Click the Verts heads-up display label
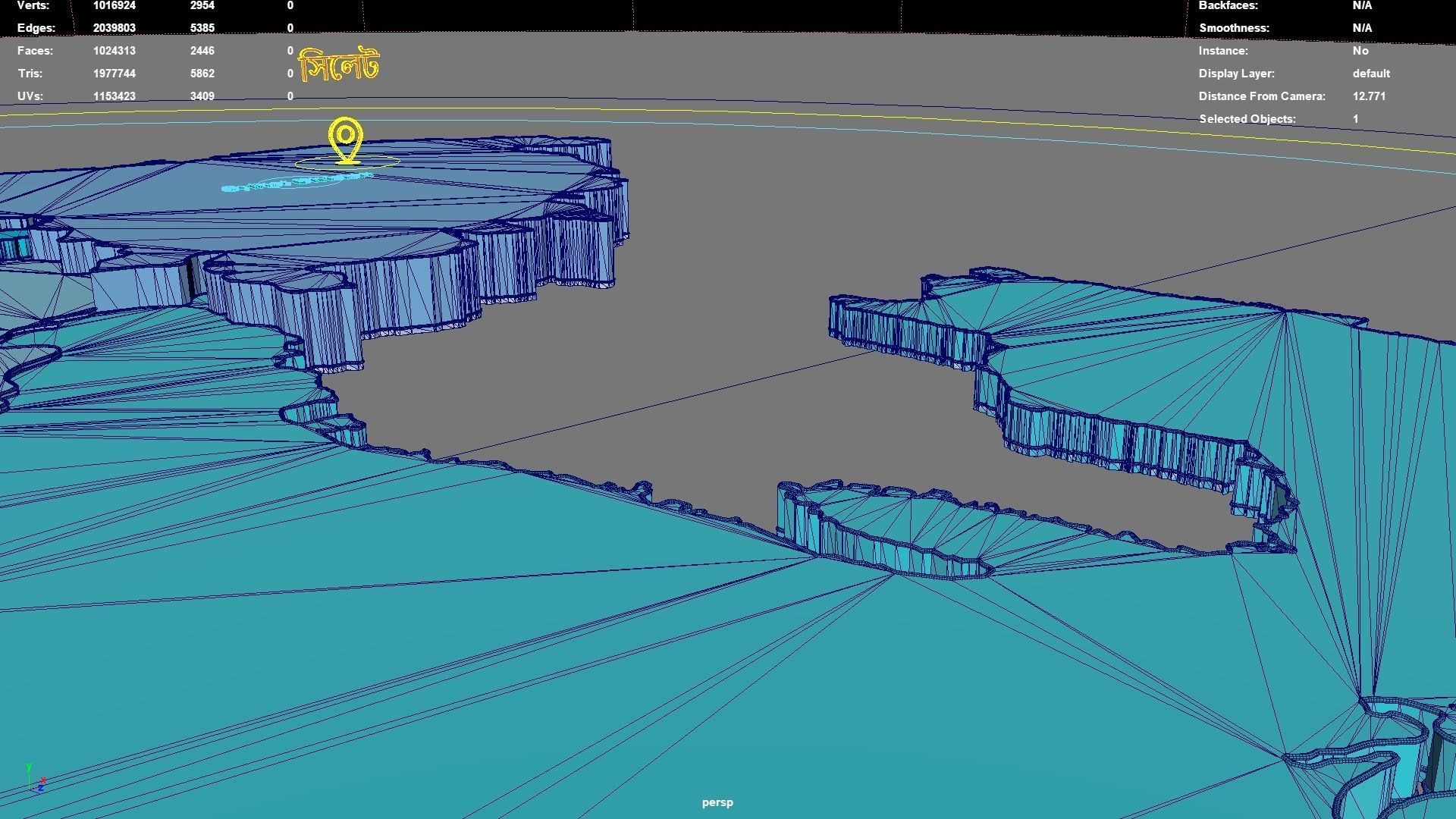 pyautogui.click(x=33, y=6)
